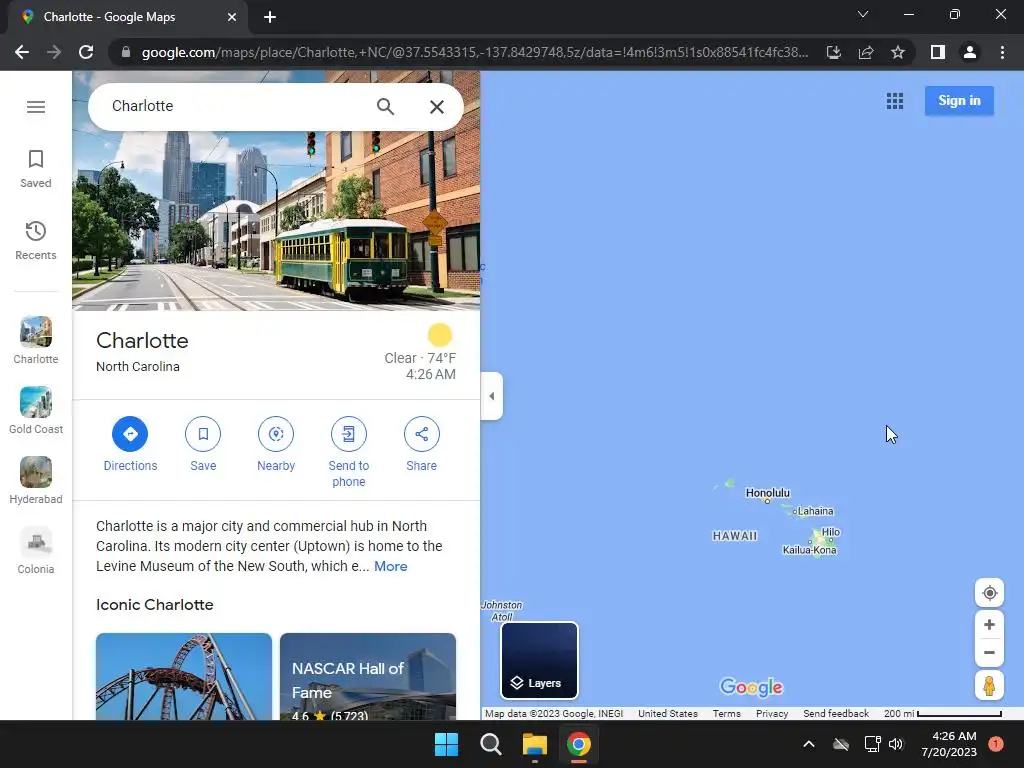Click the search magnifier icon
Viewport: 1024px width, 768px height.
(x=385, y=106)
